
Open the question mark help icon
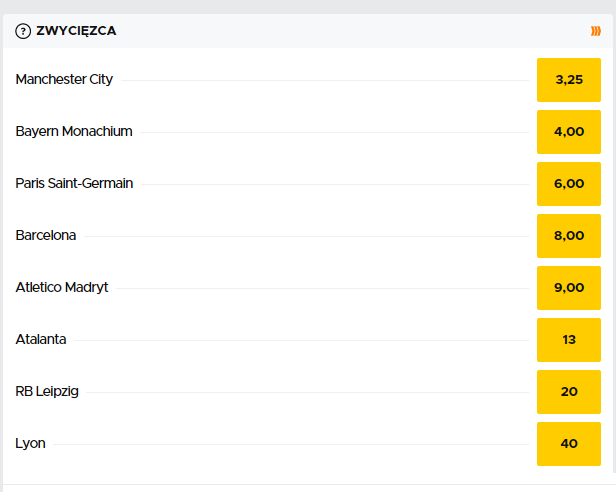click(x=23, y=31)
